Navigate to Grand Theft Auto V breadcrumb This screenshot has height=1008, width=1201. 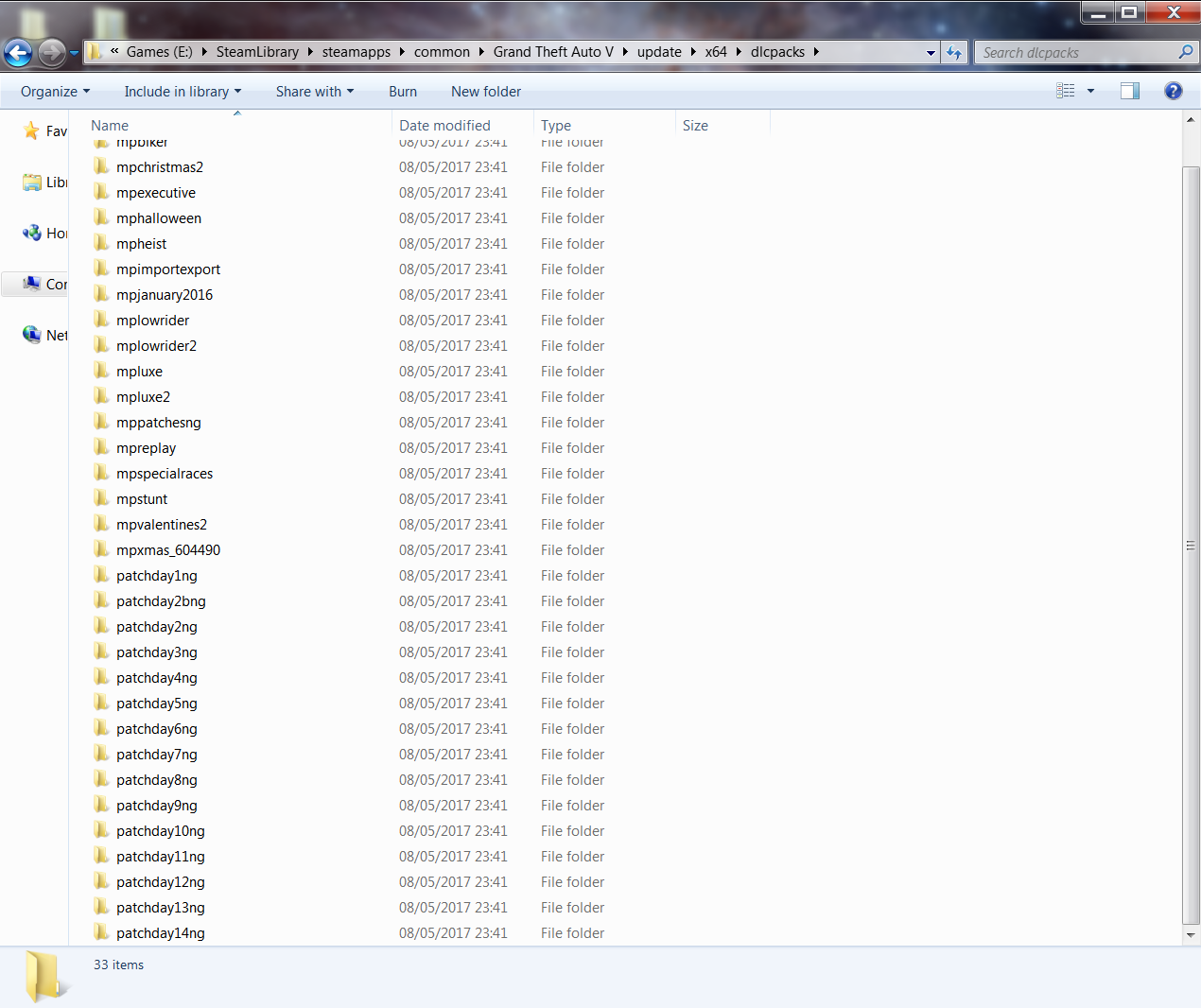(553, 52)
